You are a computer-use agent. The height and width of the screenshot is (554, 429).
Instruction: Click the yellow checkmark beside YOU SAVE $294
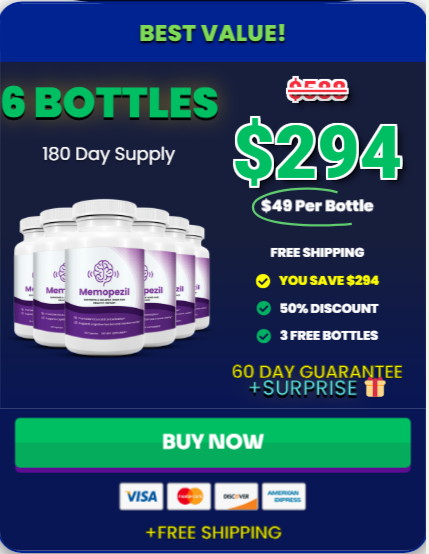[x=263, y=281]
